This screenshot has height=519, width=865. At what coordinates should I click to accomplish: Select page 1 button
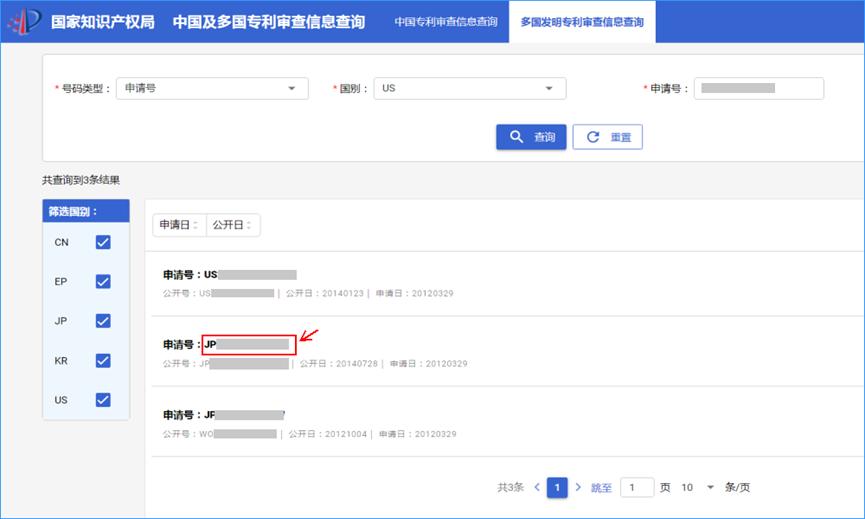click(557, 488)
